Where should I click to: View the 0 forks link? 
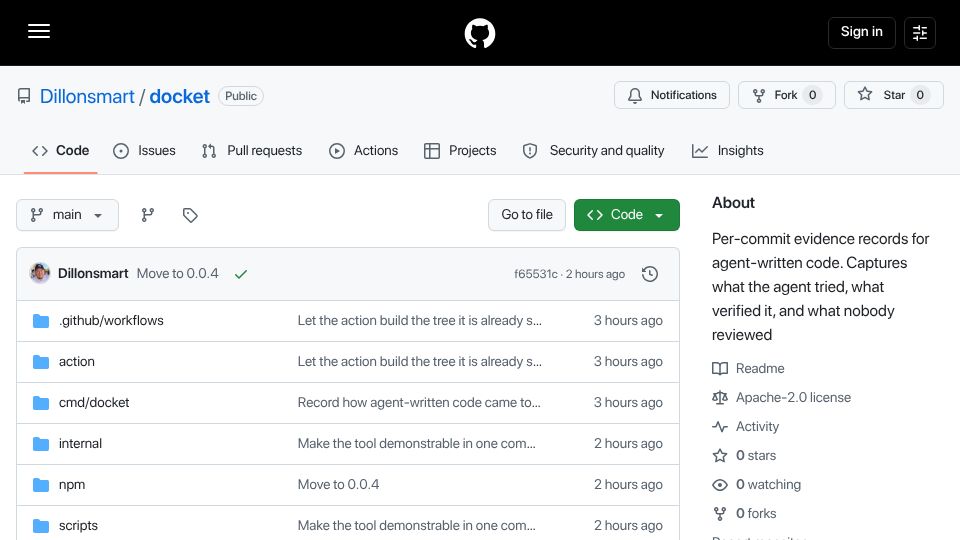744,514
